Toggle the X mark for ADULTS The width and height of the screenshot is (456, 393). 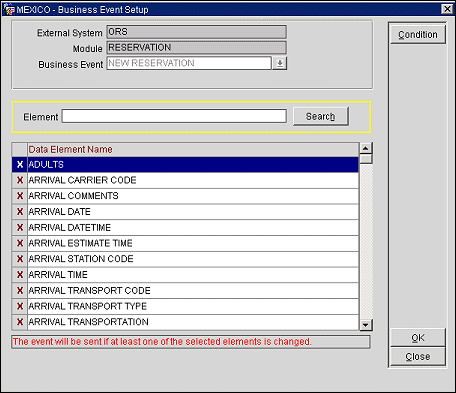coord(20,164)
